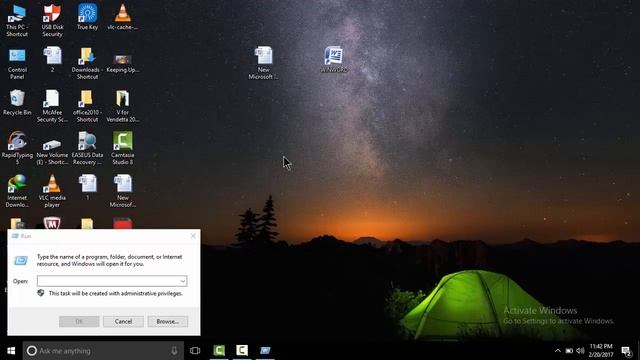Select New Microsoft document beside icon 1

tap(122, 191)
